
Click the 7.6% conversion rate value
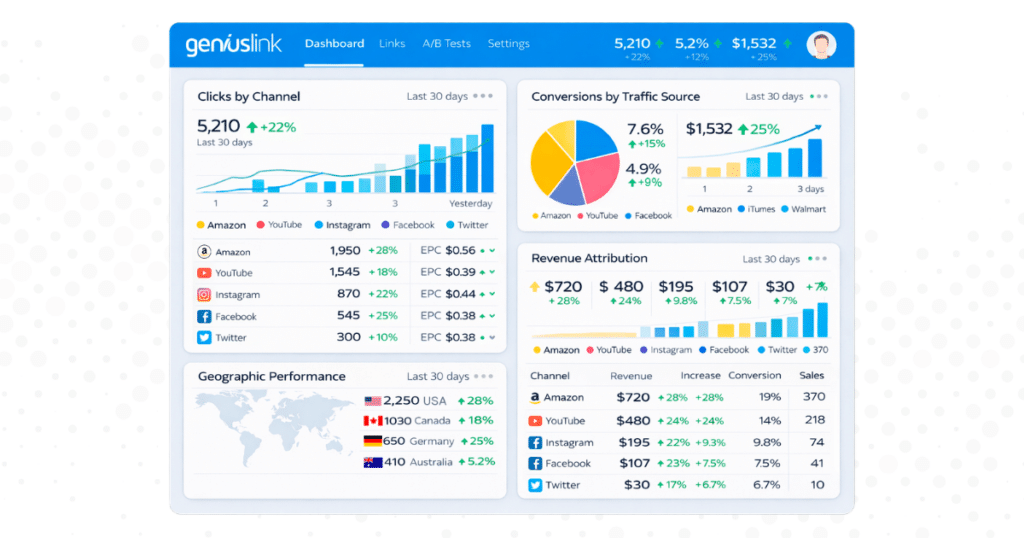645,129
